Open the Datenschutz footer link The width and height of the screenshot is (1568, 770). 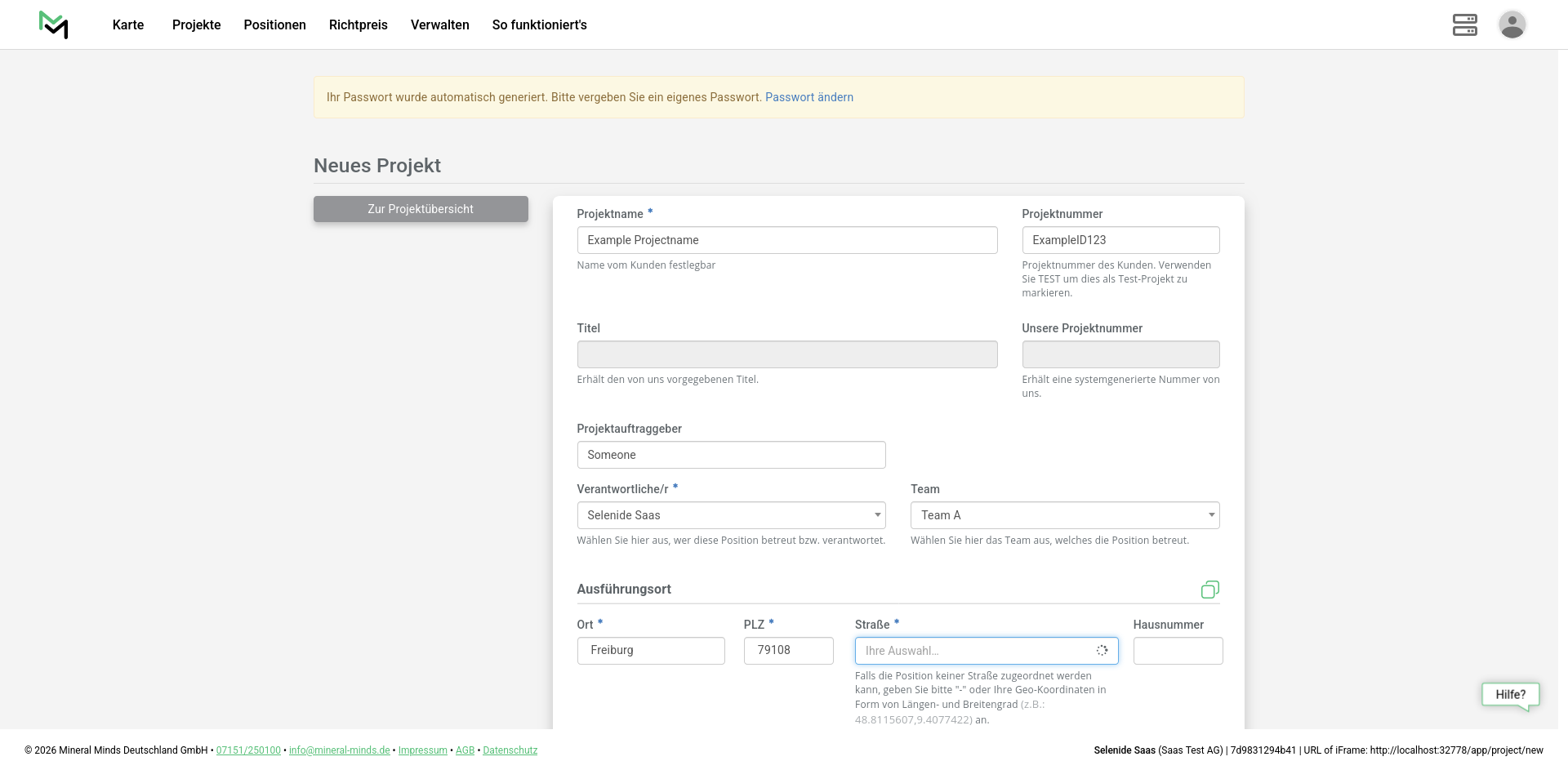click(x=510, y=750)
